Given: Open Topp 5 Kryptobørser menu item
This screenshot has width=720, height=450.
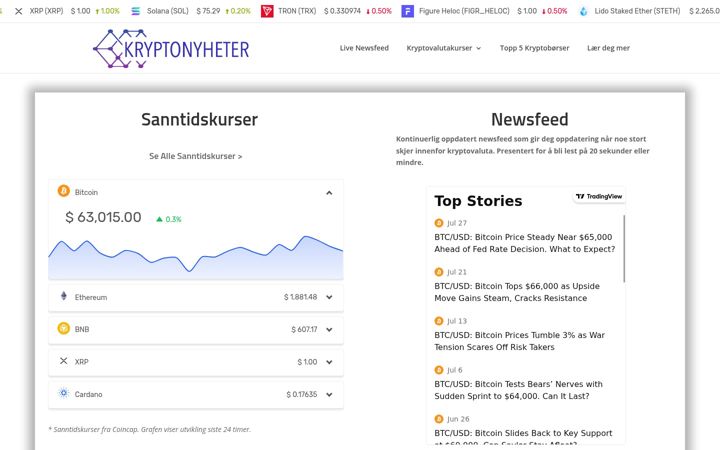Looking at the screenshot, I should pos(534,48).
